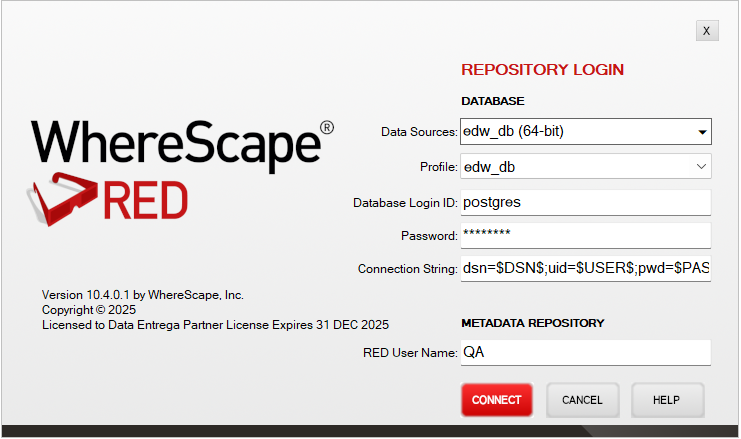The image size is (741, 439).
Task: Click the 'Version 10.4.0.1 by WhereScape, Inc.' text
Action: point(143,295)
